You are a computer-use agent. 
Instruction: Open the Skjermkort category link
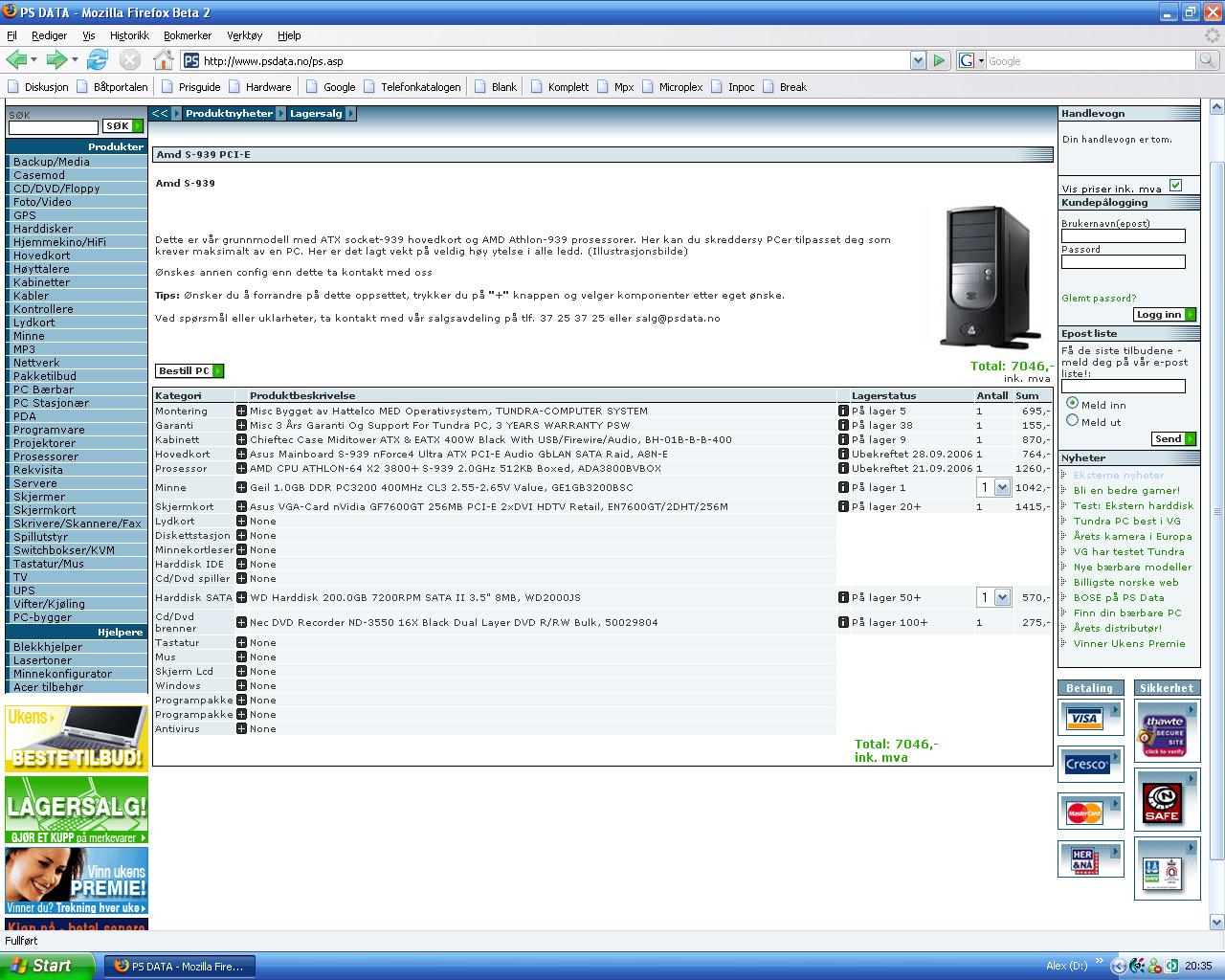point(44,510)
